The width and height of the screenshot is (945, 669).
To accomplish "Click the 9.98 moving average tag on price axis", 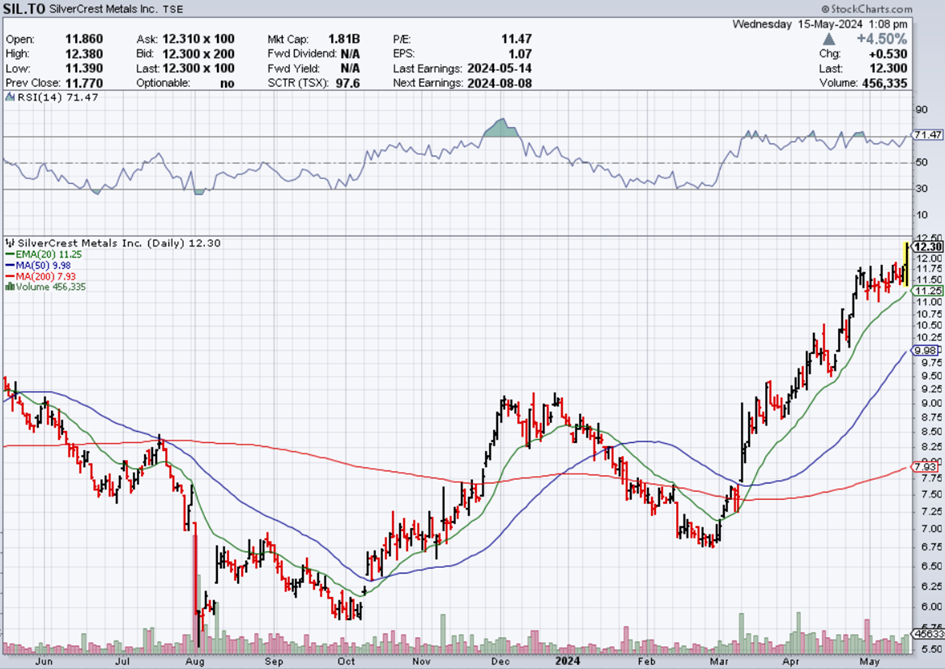I will click(926, 350).
